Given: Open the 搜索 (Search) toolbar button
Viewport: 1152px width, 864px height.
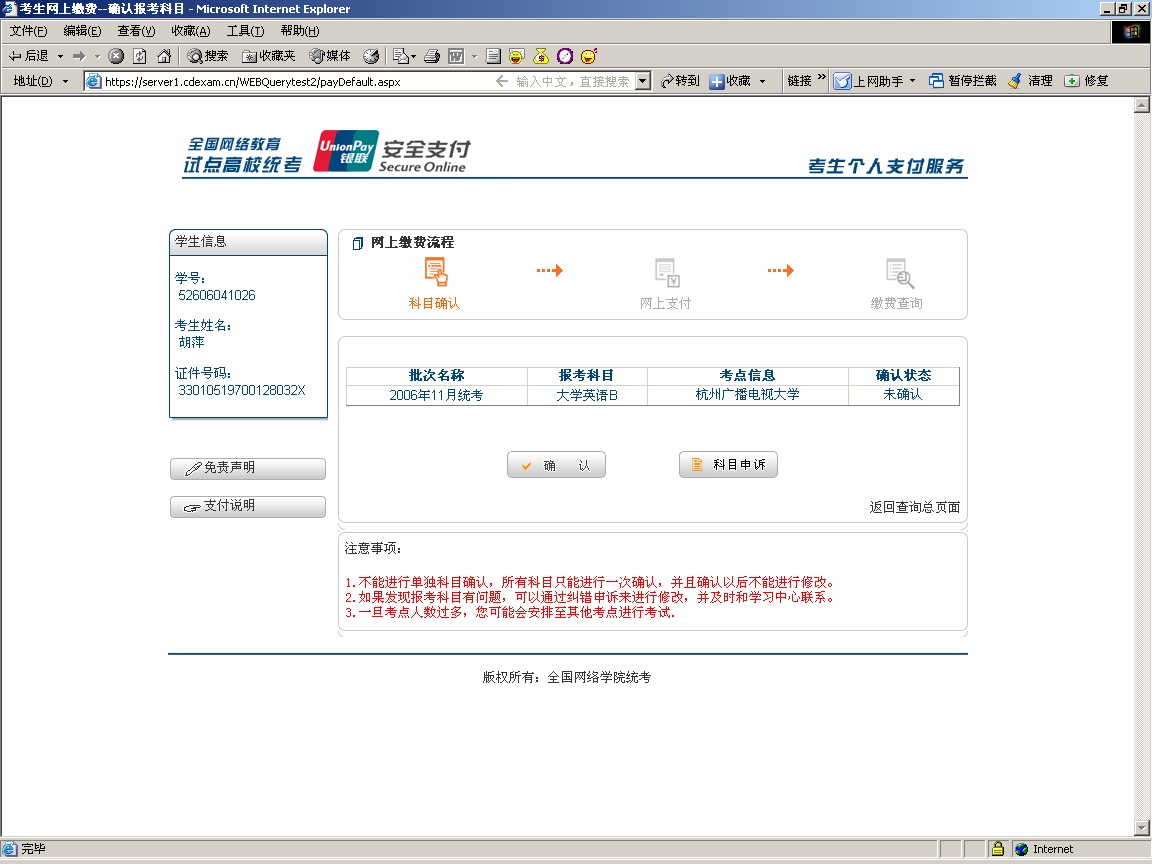Looking at the screenshot, I should [208, 56].
